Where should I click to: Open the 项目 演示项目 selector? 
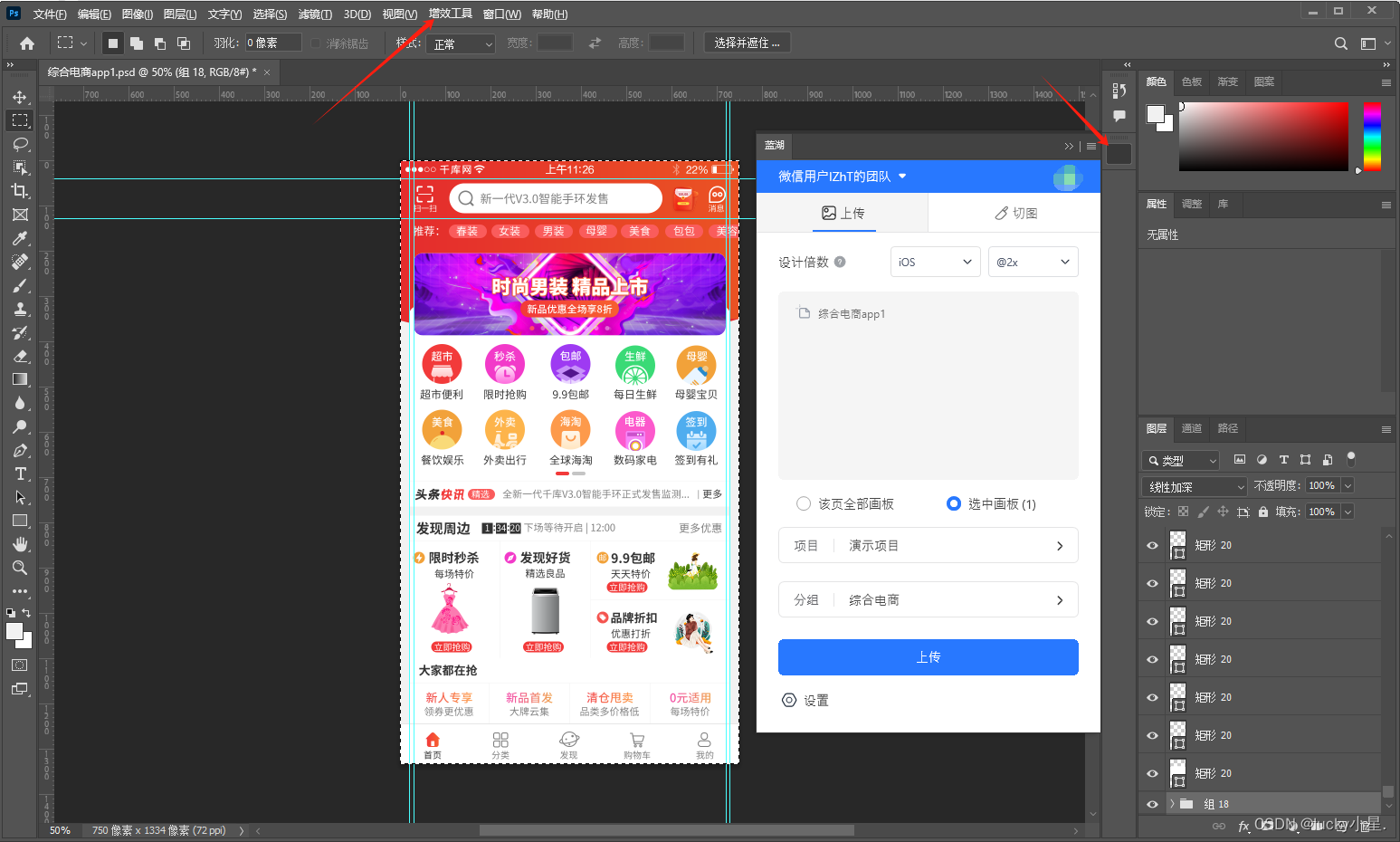pos(929,545)
